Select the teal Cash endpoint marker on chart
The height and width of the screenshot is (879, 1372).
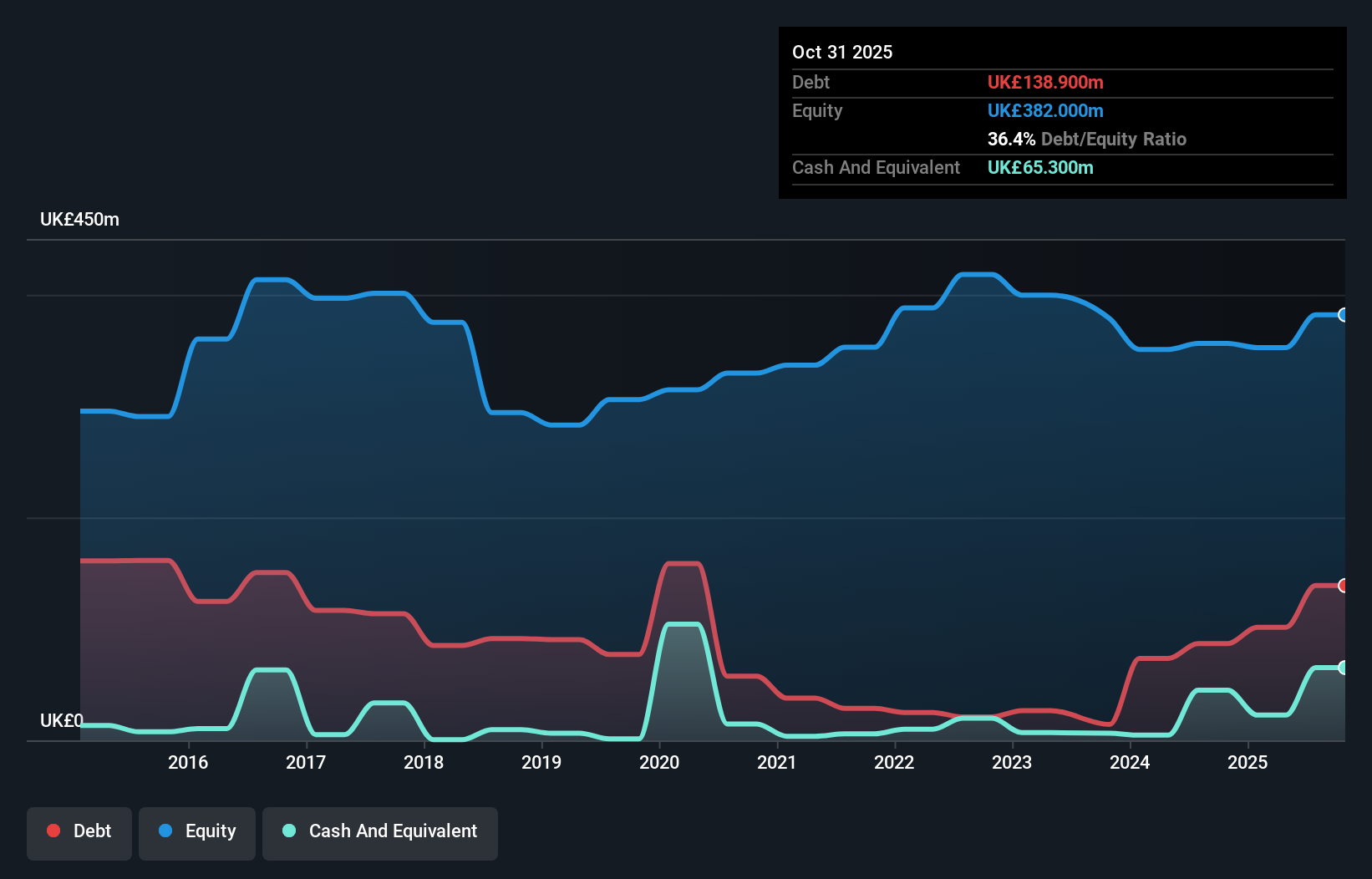1342,668
